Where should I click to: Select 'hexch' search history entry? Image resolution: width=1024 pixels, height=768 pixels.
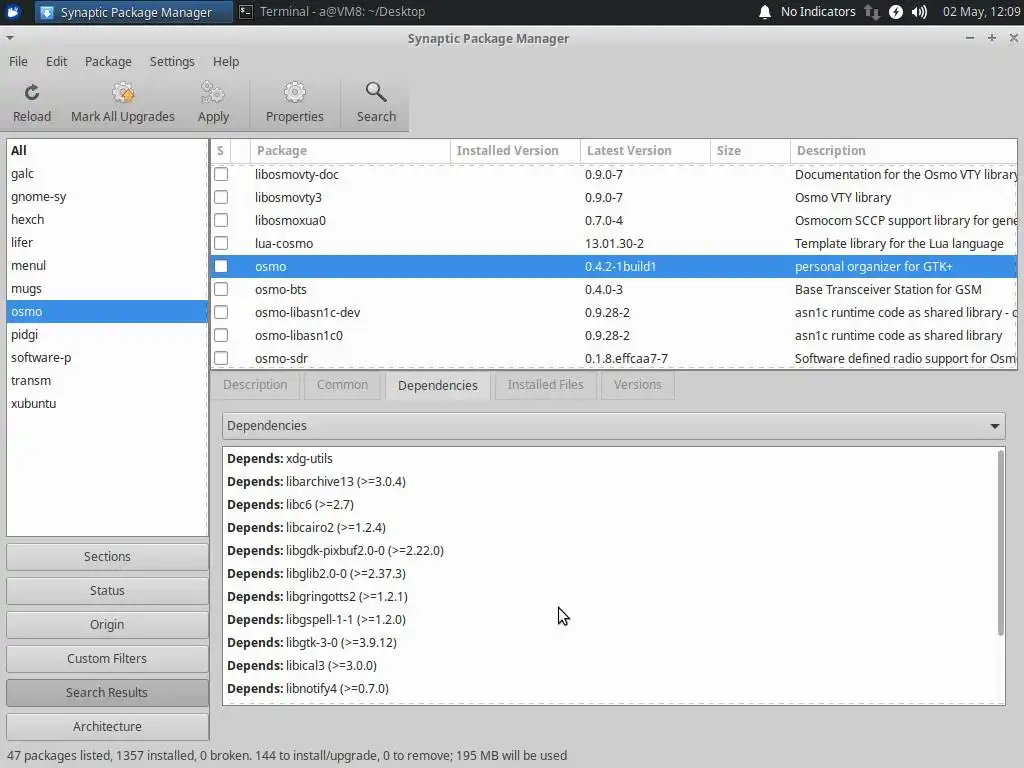tap(107, 219)
